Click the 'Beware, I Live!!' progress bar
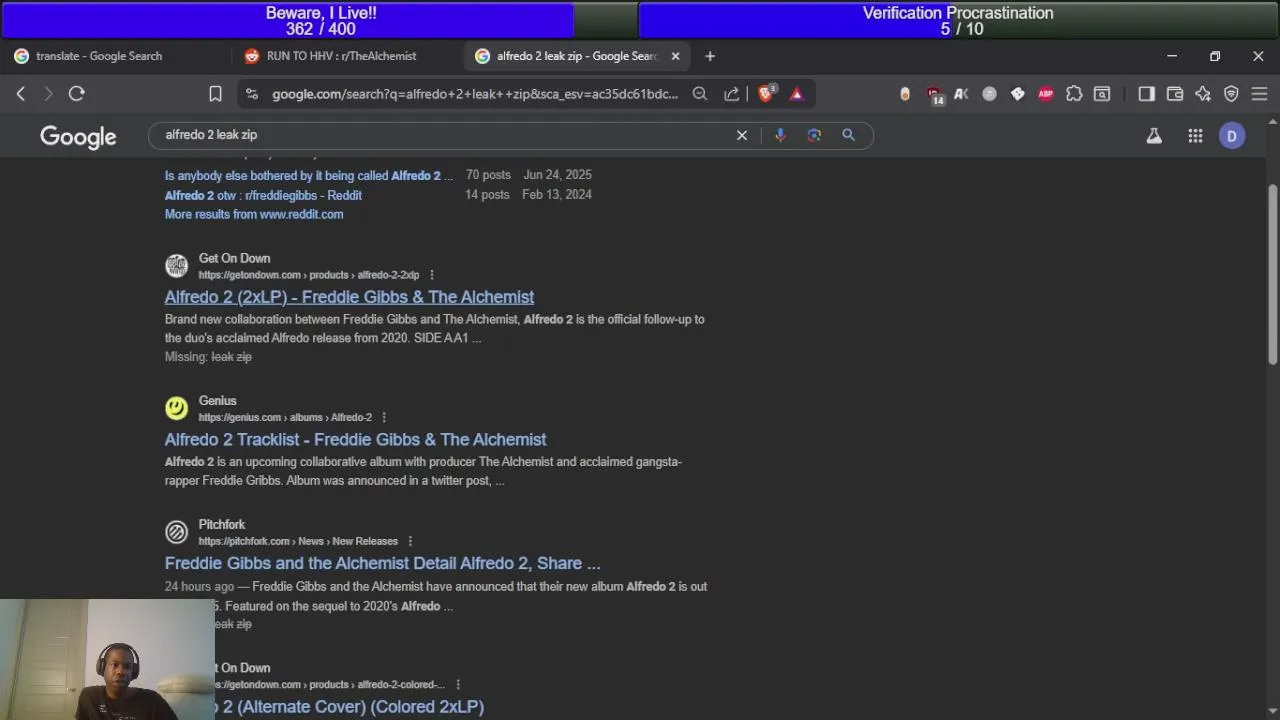This screenshot has width=1280, height=720. point(320,20)
